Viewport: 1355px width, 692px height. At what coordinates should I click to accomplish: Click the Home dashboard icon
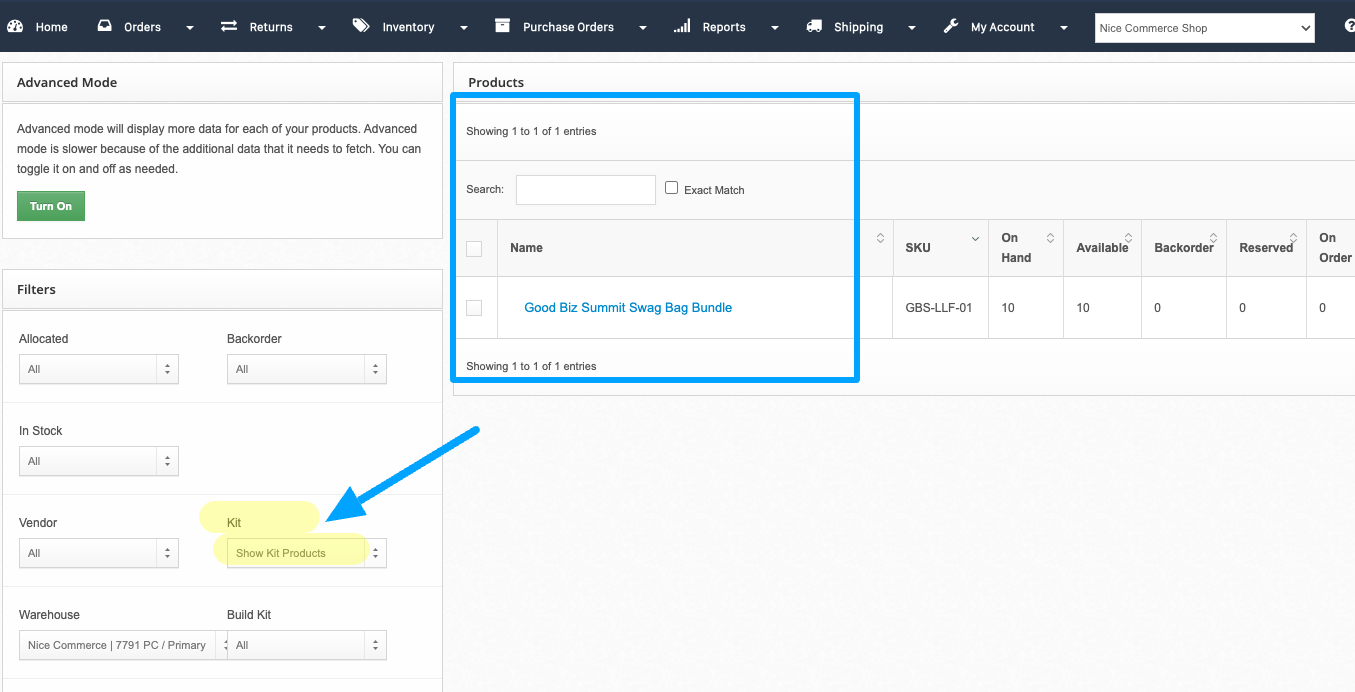[15, 27]
